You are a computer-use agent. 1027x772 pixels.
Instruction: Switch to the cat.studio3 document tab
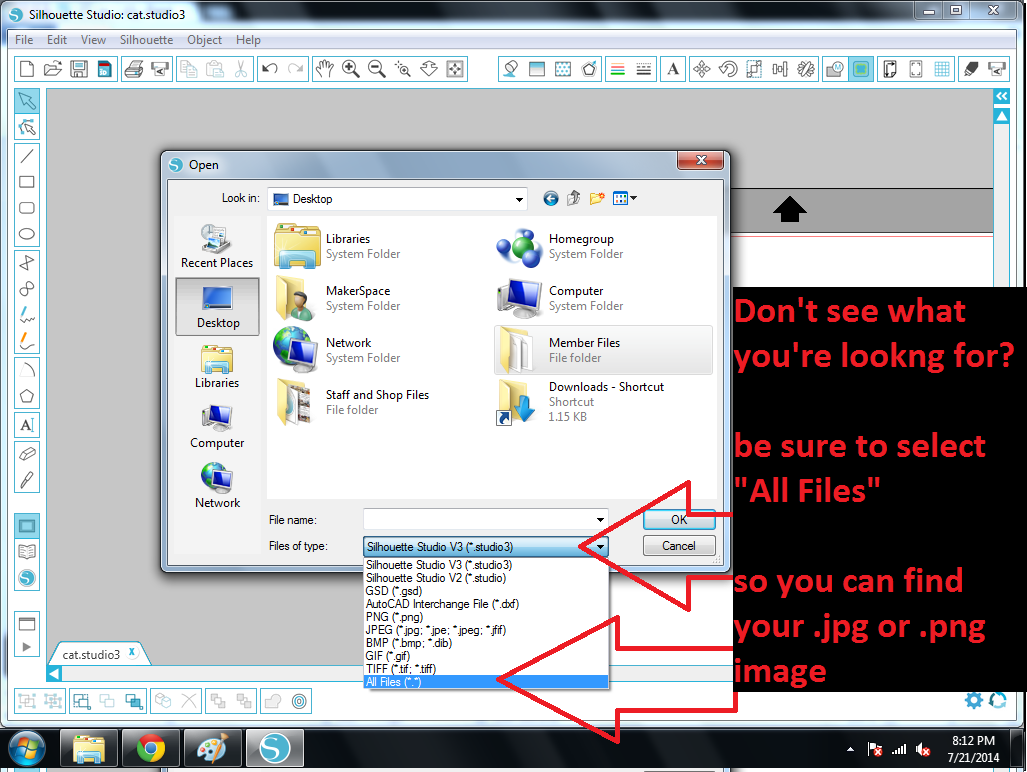pos(92,654)
